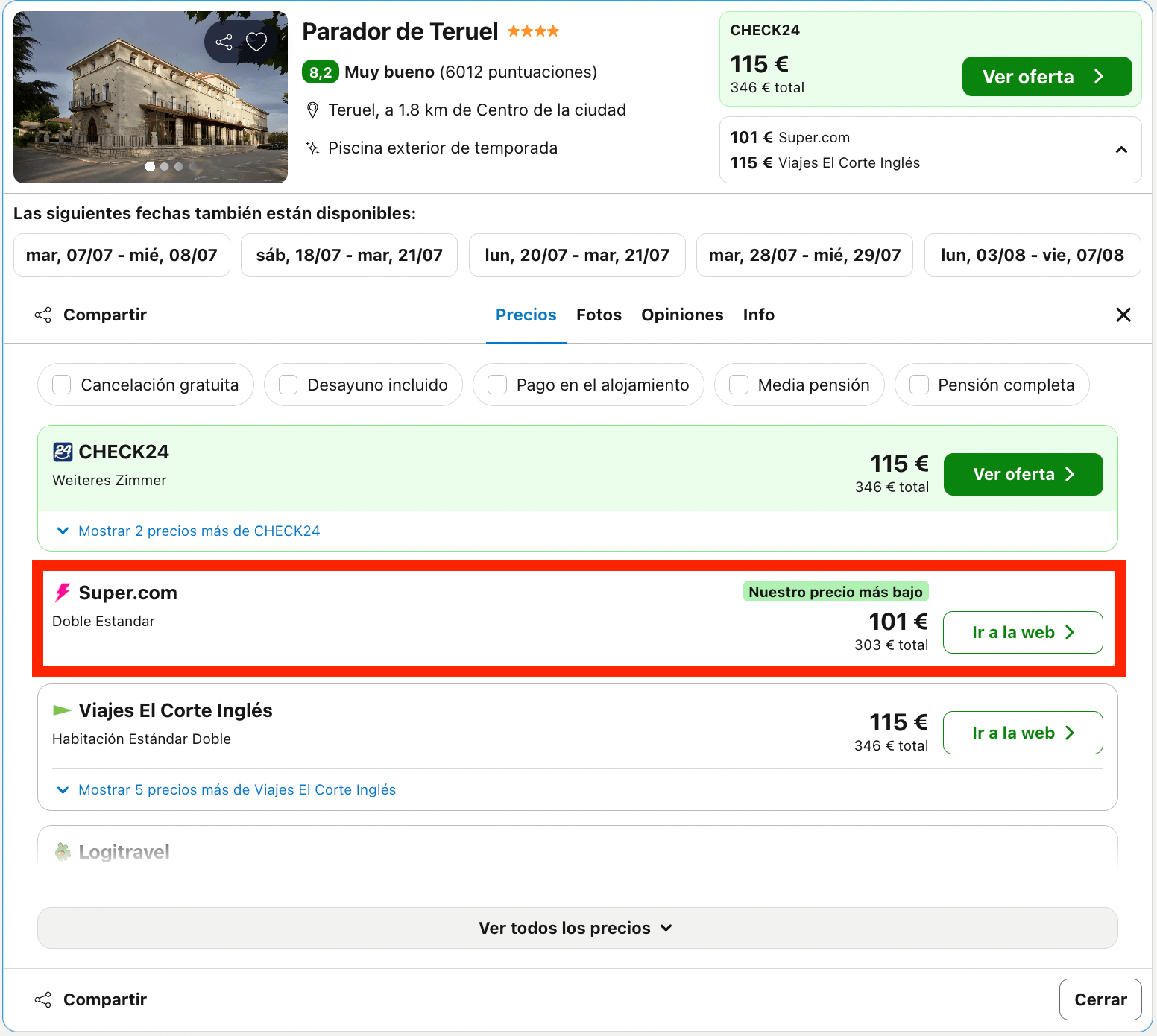Click the share icon next to top Compartir
Image resolution: width=1157 pixels, height=1036 pixels.
(x=43, y=315)
